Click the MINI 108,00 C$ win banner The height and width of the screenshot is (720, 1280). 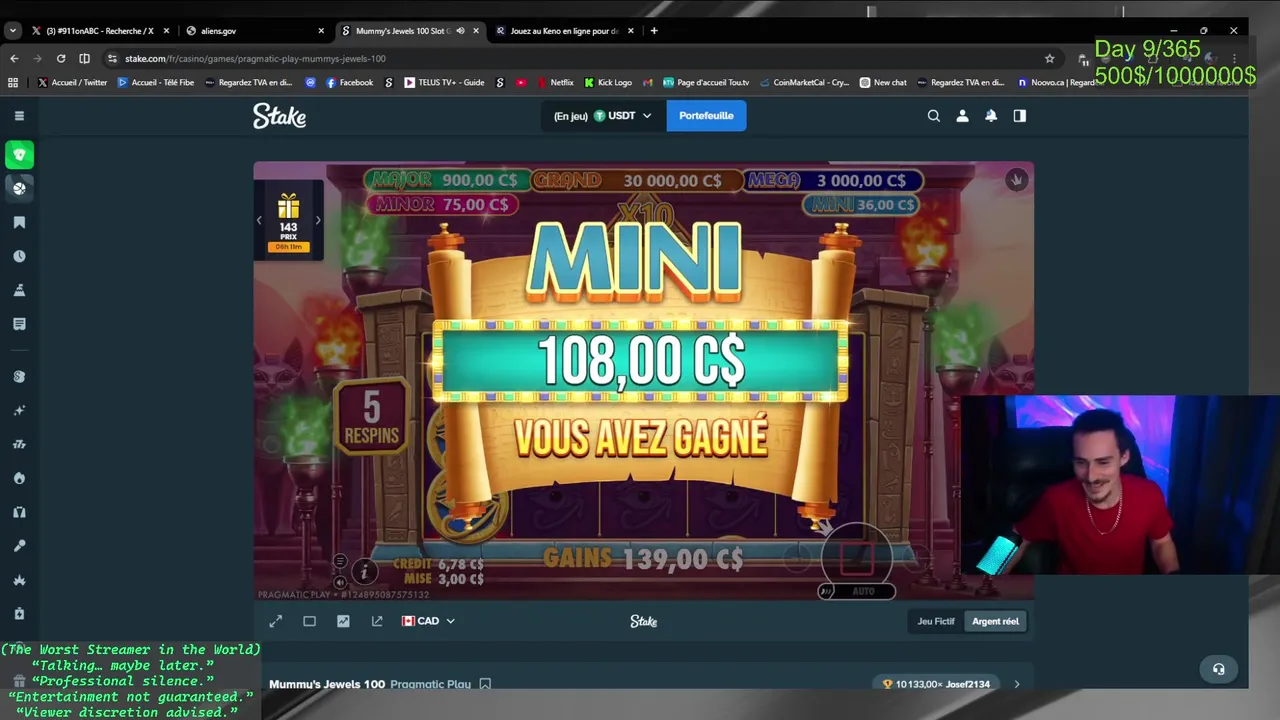click(641, 361)
